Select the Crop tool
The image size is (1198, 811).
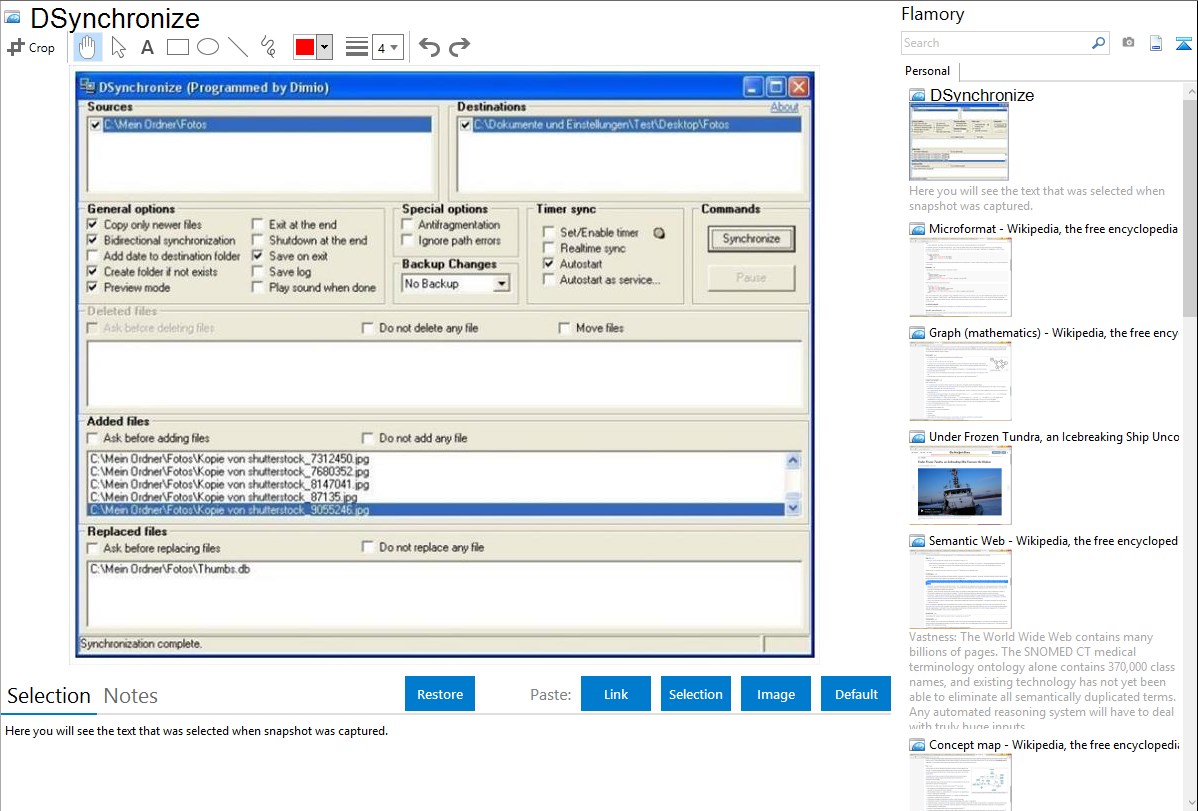point(31,47)
